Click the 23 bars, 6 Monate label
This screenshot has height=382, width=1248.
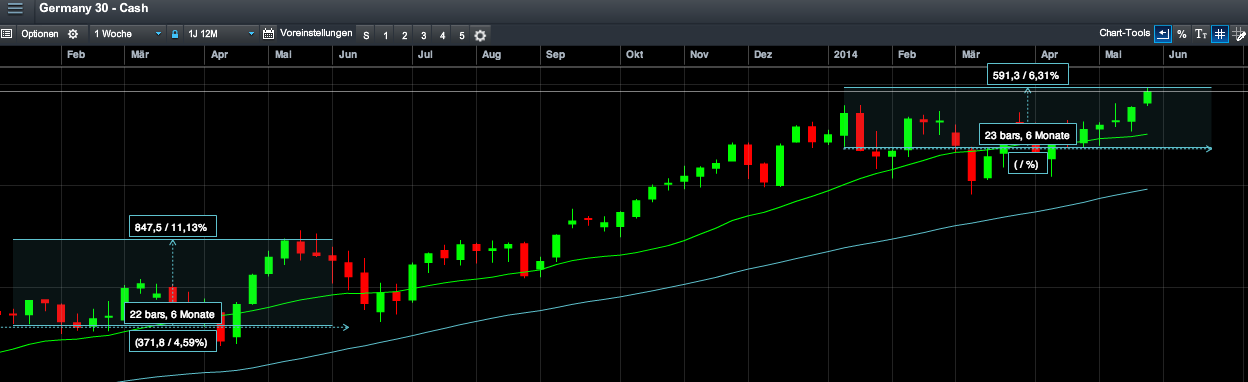[x=1028, y=135]
